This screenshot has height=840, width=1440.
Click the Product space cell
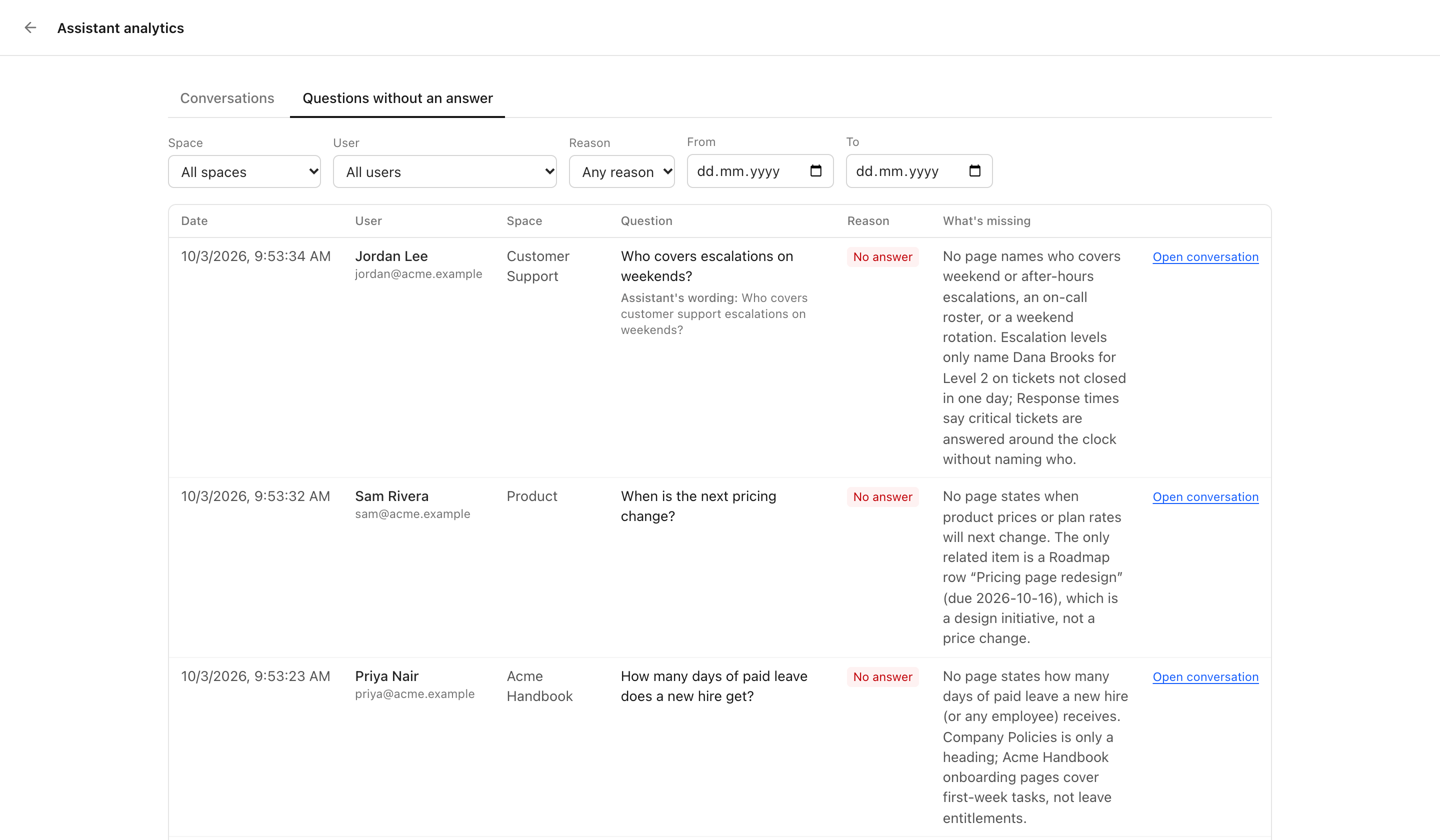(532, 496)
